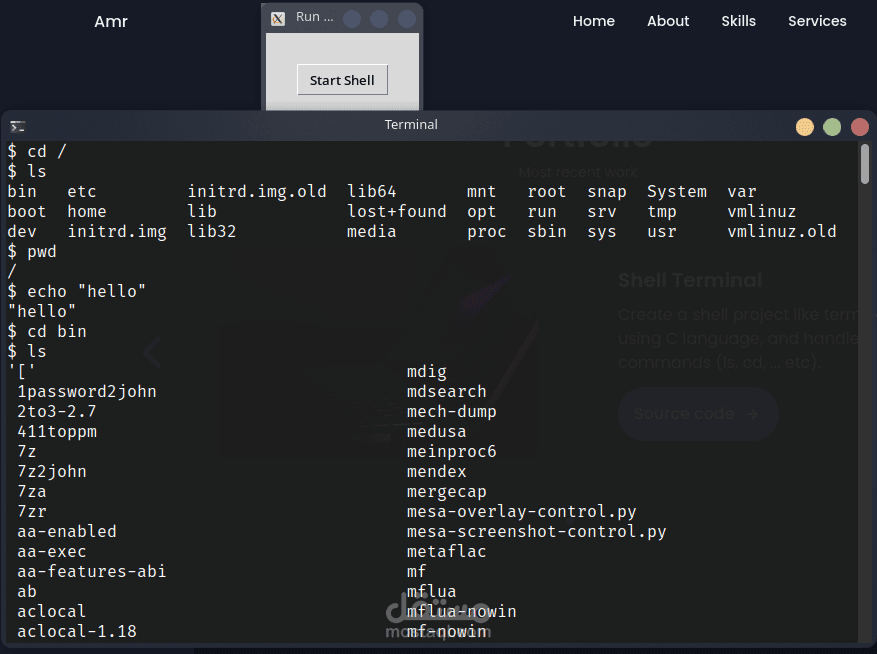
Task: Click 'aclocal-1.18' in the listing
Action: pos(77,632)
